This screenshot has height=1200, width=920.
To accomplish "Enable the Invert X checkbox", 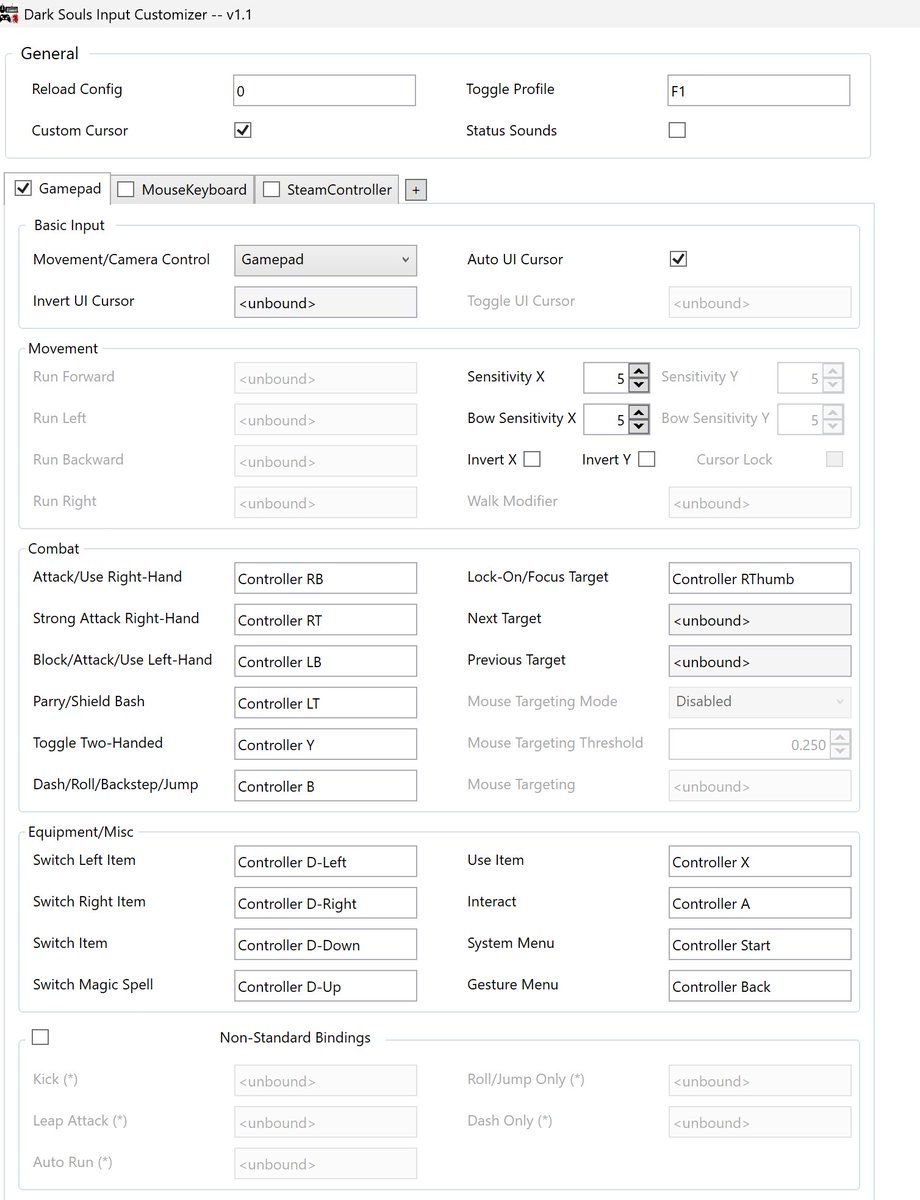I will (x=532, y=459).
